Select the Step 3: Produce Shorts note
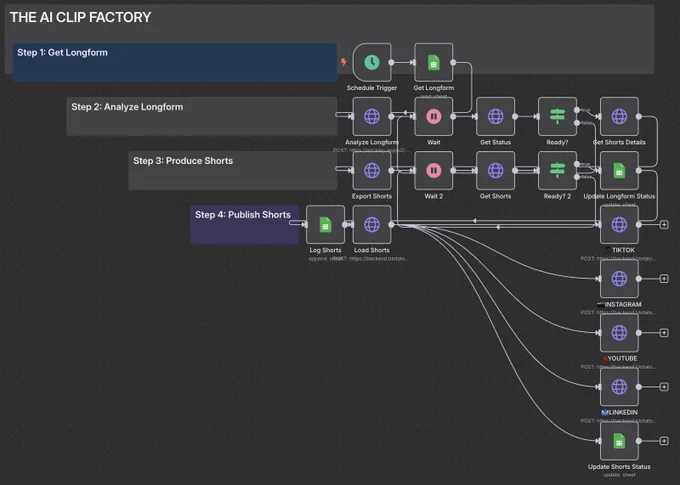Image resolution: width=680 pixels, height=485 pixels. (x=232, y=170)
